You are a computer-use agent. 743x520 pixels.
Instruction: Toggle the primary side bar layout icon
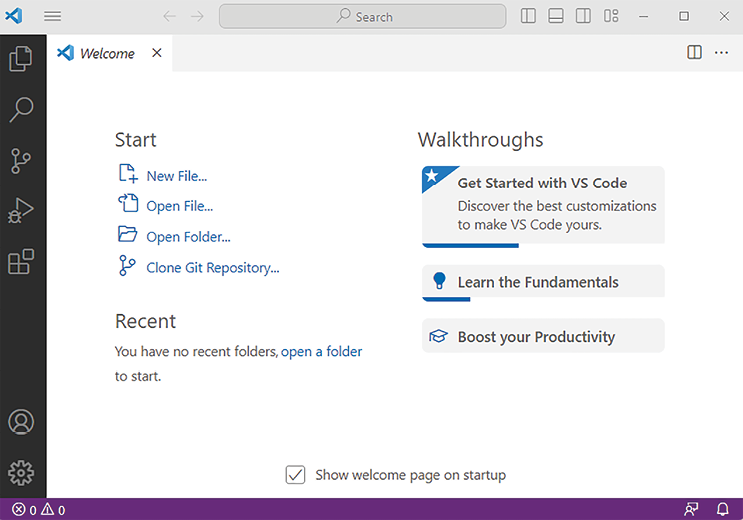[528, 16]
